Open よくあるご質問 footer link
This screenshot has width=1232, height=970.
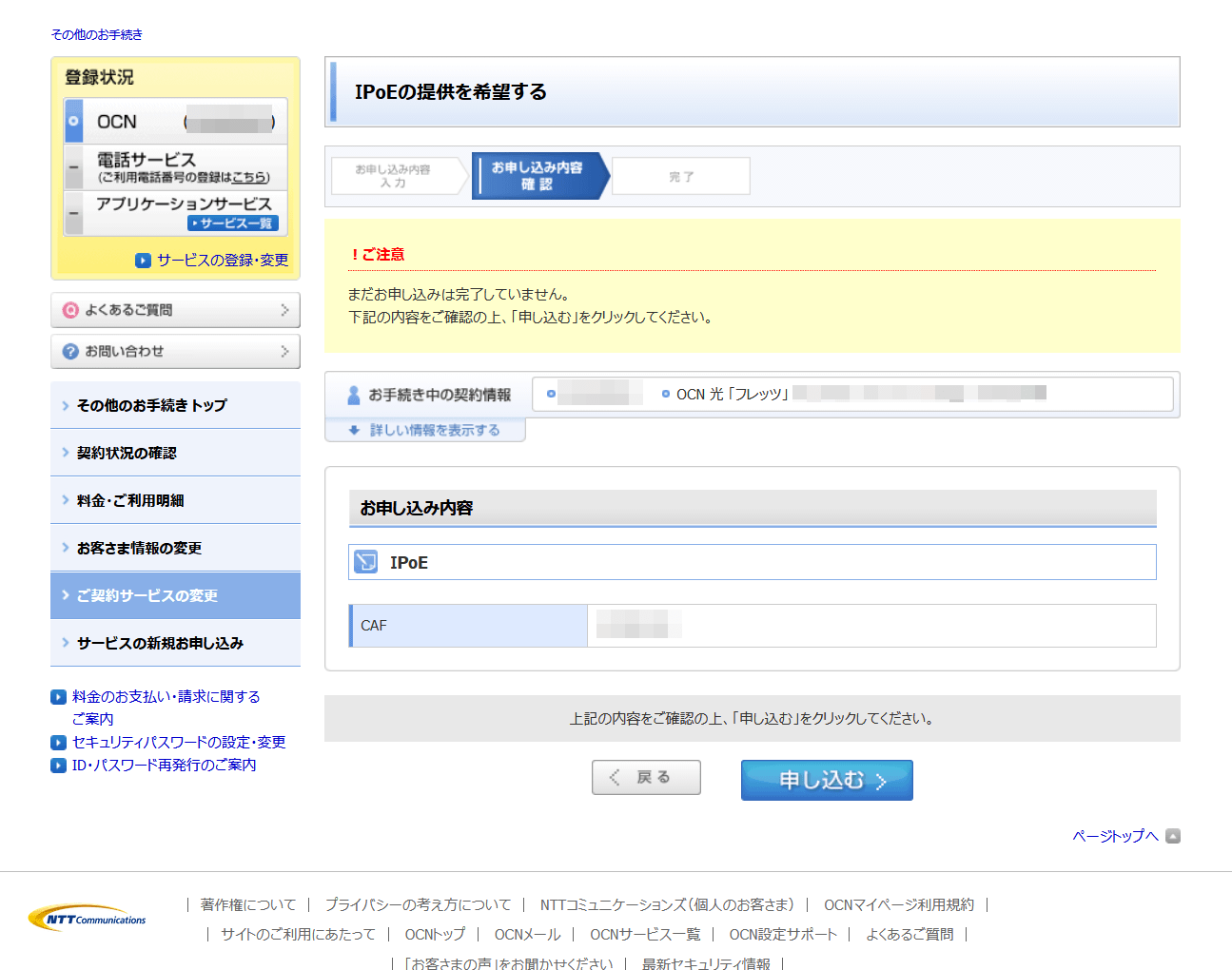coord(909,934)
